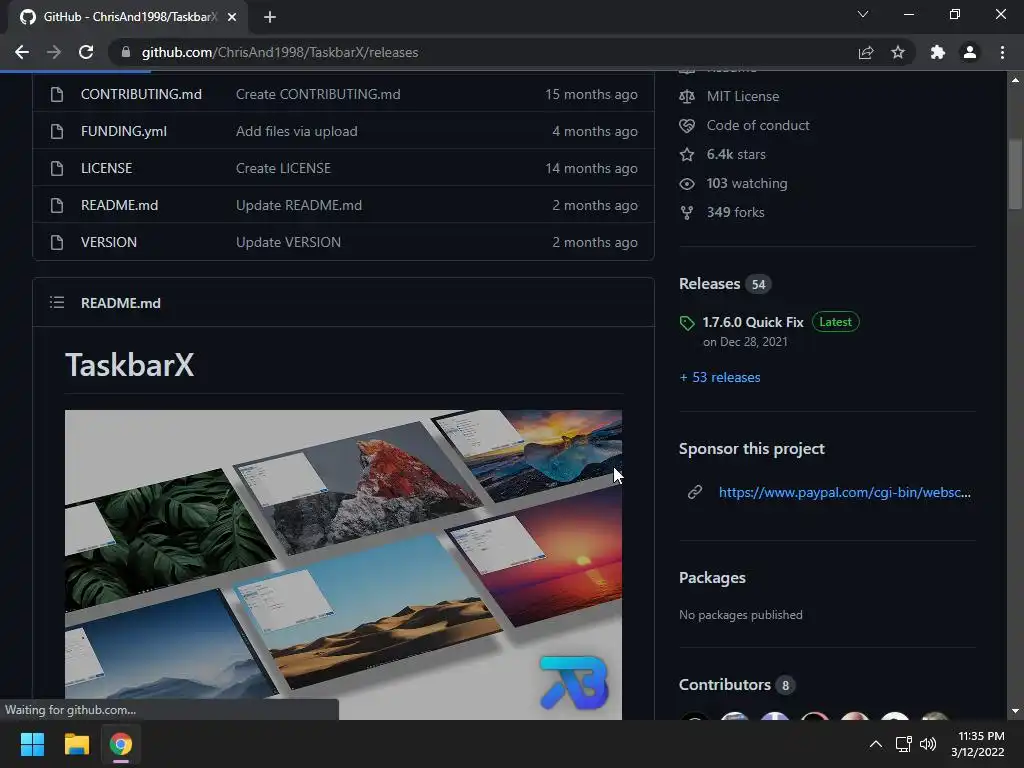
Task: Click the README.md header filename
Action: pos(121,303)
